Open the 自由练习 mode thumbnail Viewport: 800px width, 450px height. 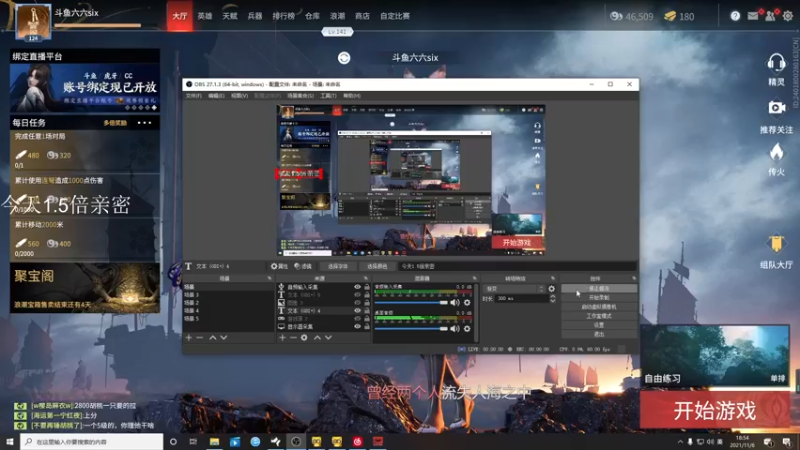pos(714,355)
